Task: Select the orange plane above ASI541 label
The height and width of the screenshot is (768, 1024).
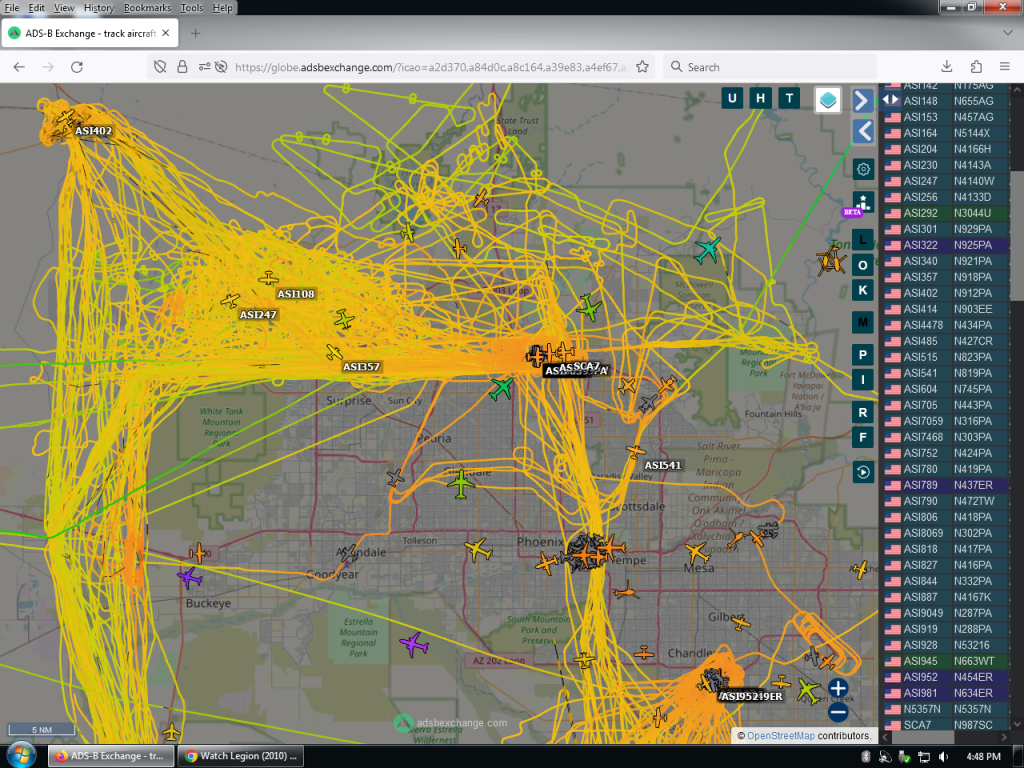Action: (x=635, y=451)
